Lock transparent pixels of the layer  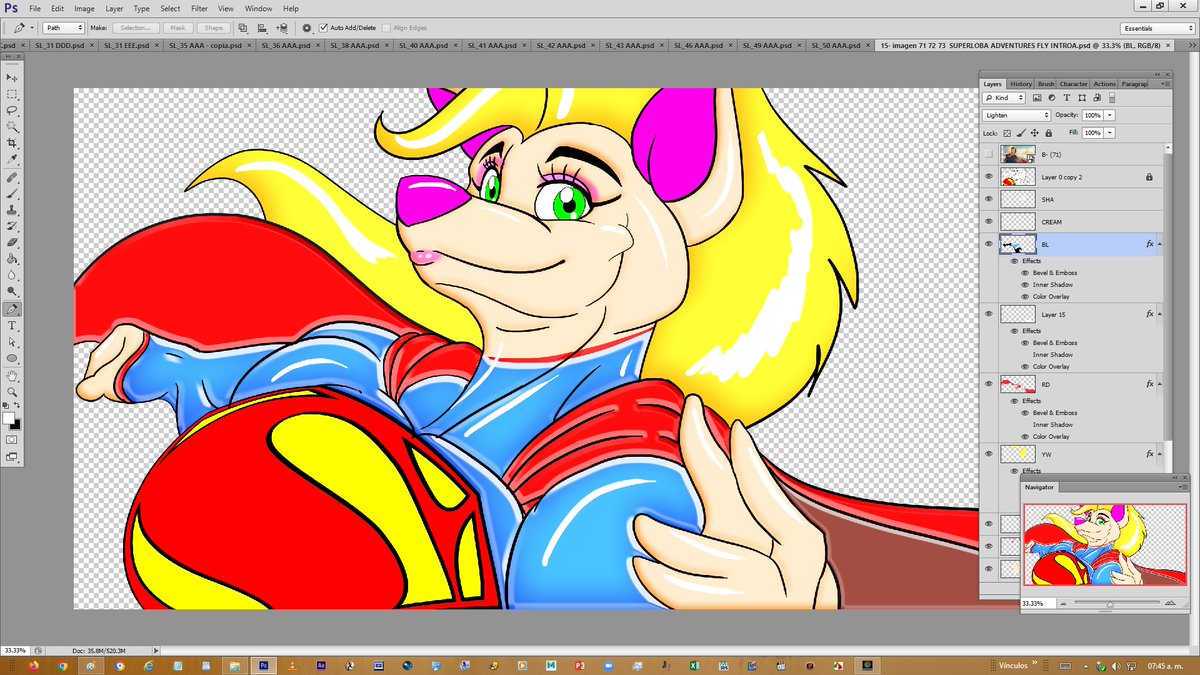1006,132
